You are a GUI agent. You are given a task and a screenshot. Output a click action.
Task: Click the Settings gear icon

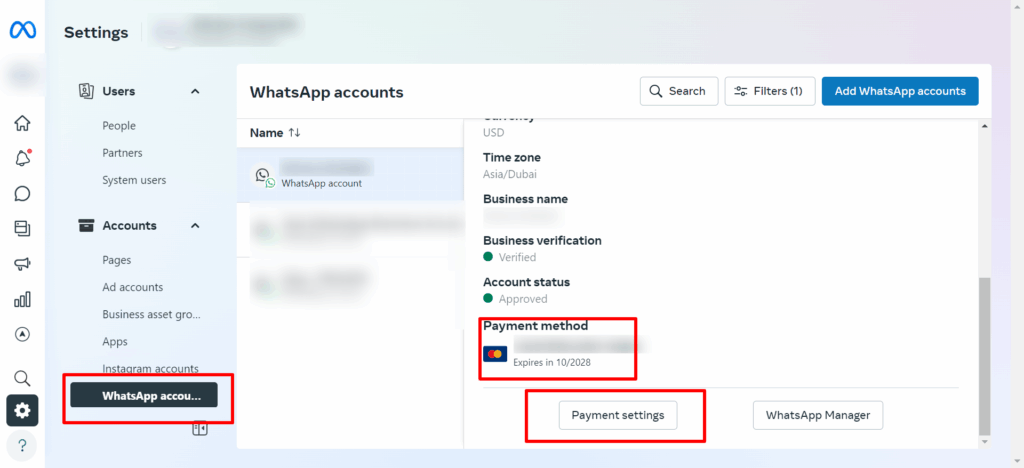tap(22, 410)
